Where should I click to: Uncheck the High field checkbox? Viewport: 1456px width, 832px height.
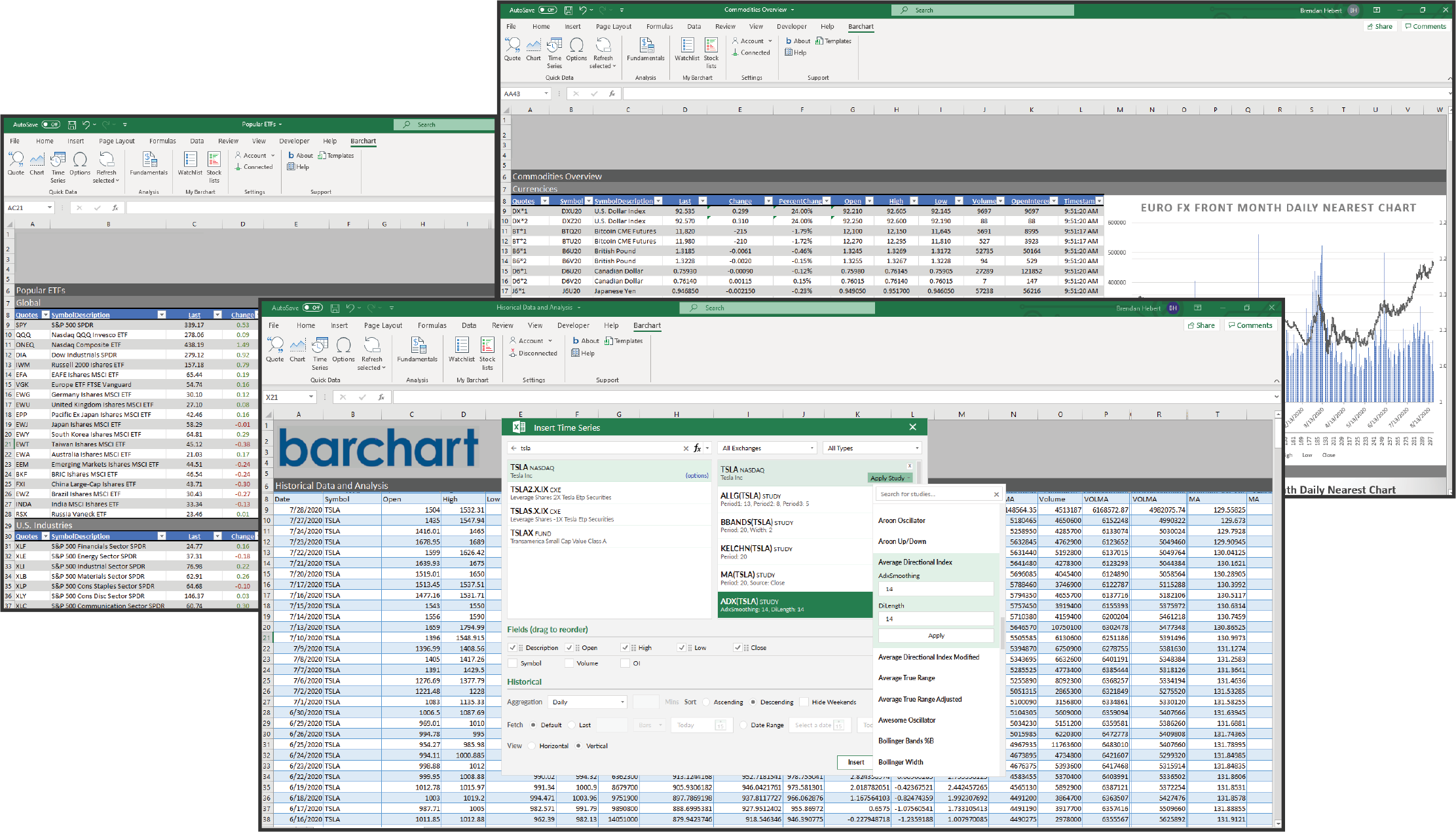tap(625, 647)
